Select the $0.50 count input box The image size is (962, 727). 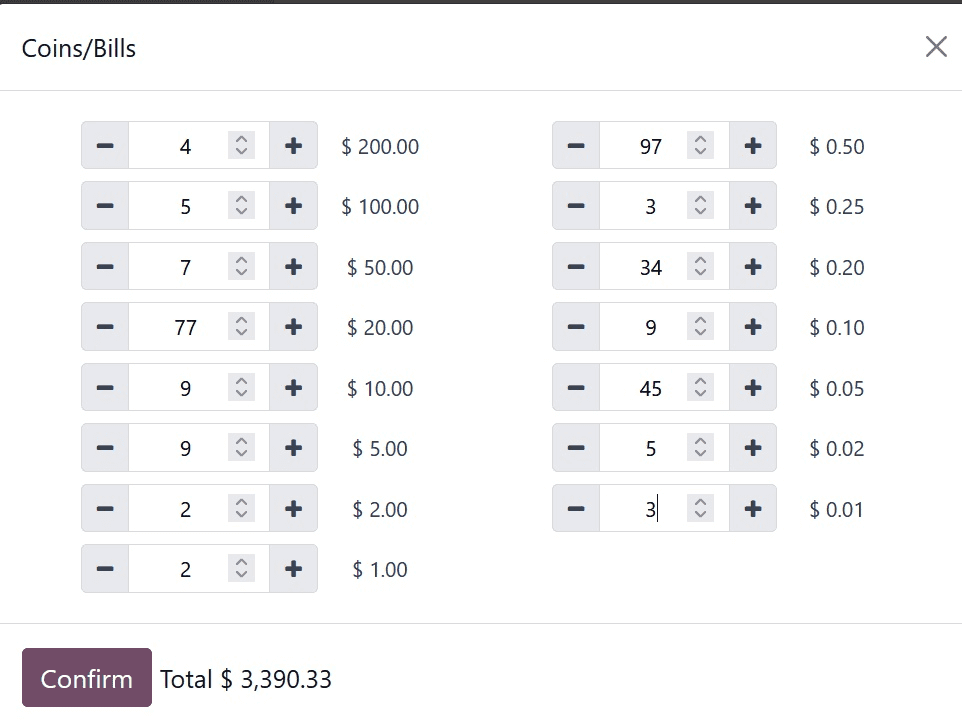(645, 146)
